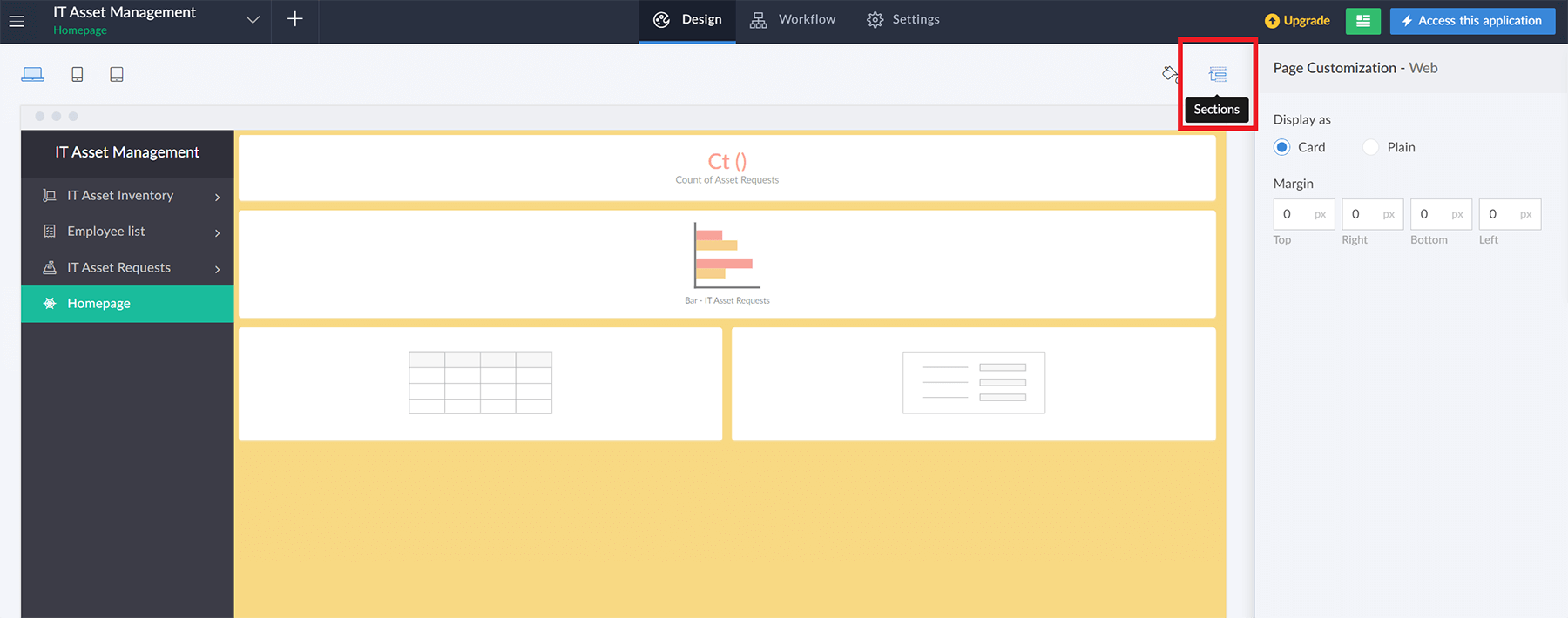Screen dimensions: 1568x618
Task: Expand the Employee list chevron
Action: point(217,232)
